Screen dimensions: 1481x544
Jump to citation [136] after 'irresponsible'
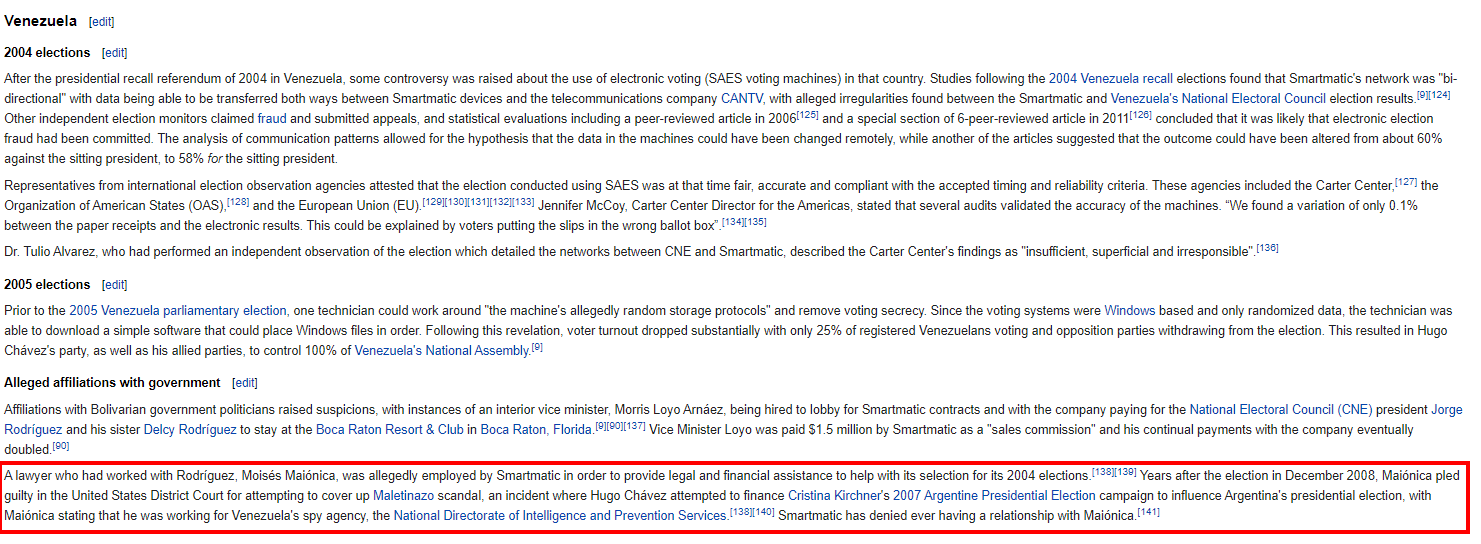(x=1268, y=247)
